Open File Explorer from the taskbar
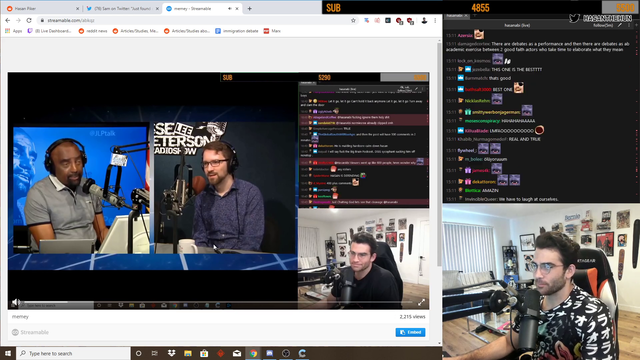 188,353
